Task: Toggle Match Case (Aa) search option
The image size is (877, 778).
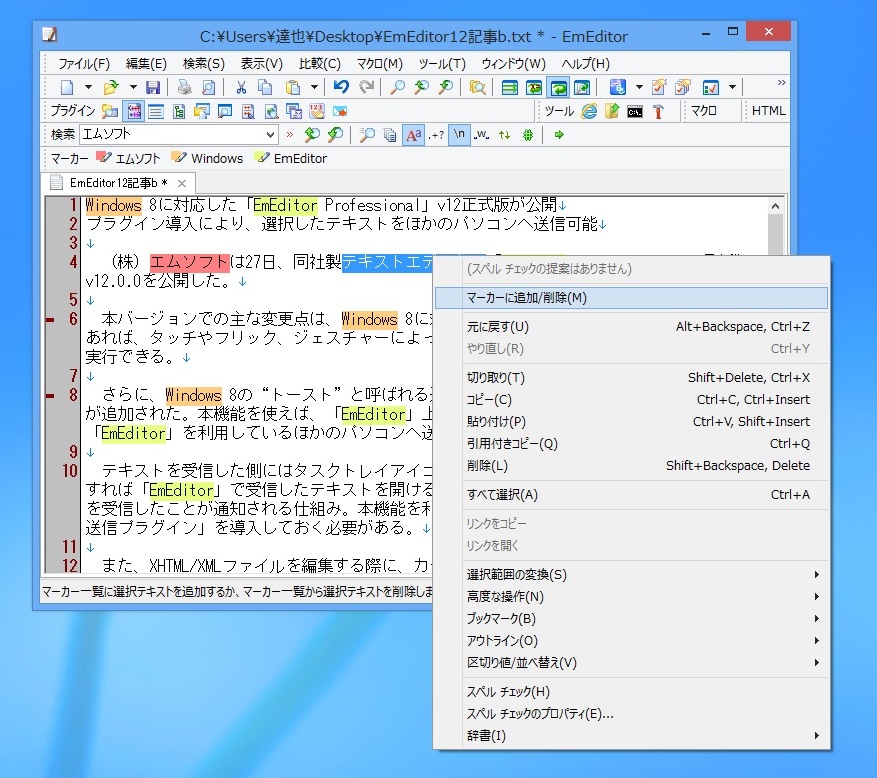Action: point(413,135)
